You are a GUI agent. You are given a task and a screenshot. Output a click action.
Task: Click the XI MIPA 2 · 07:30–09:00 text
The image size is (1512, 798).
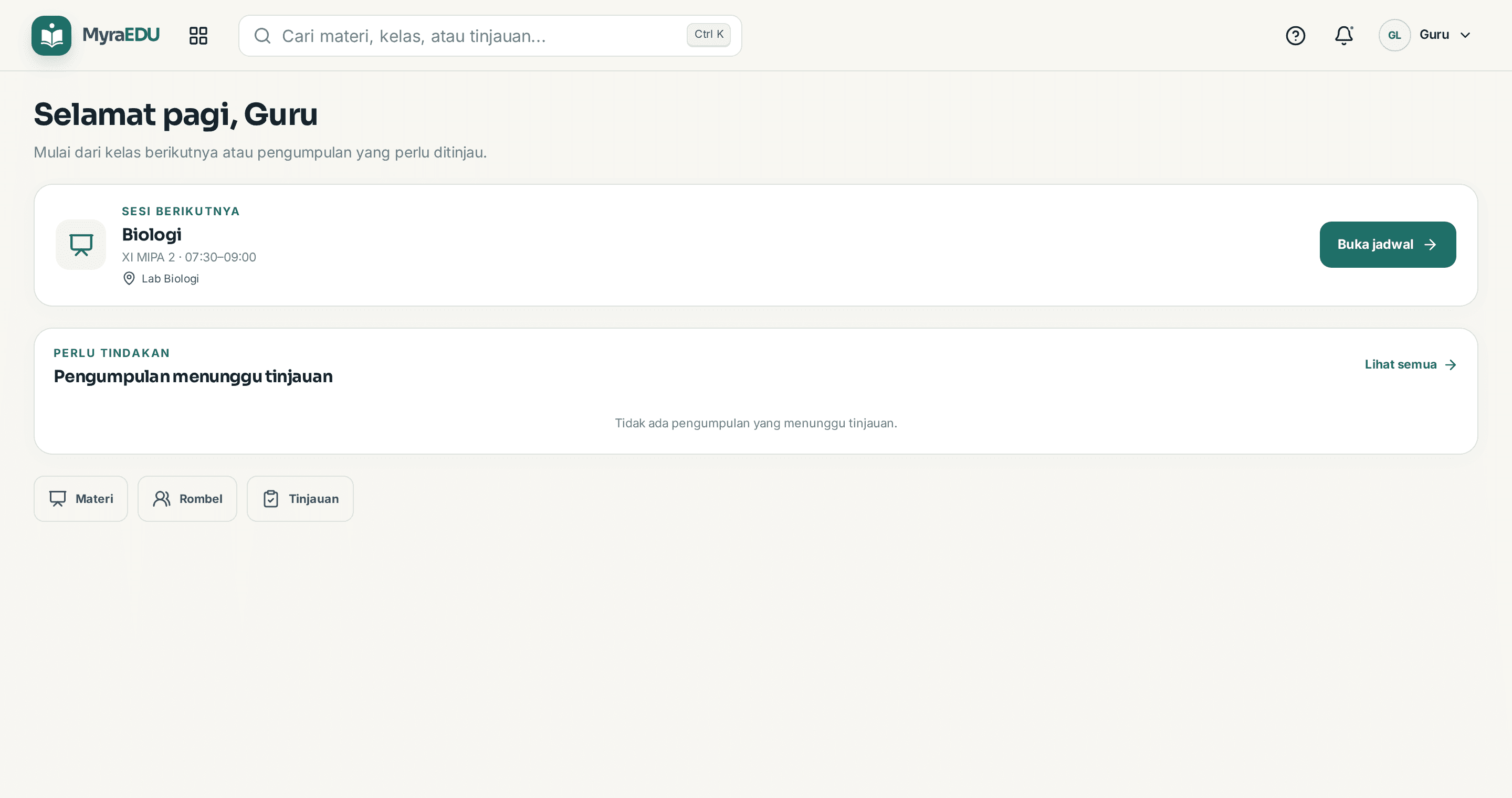(x=189, y=257)
